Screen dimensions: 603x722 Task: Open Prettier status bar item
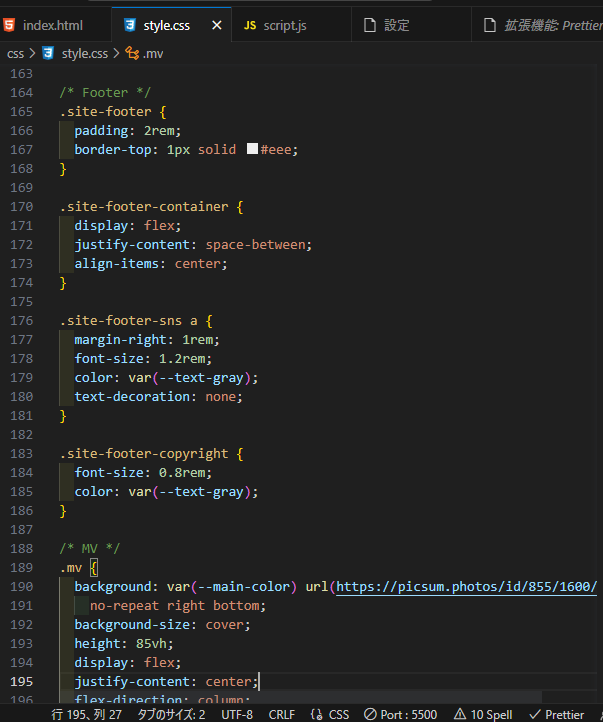click(557, 715)
